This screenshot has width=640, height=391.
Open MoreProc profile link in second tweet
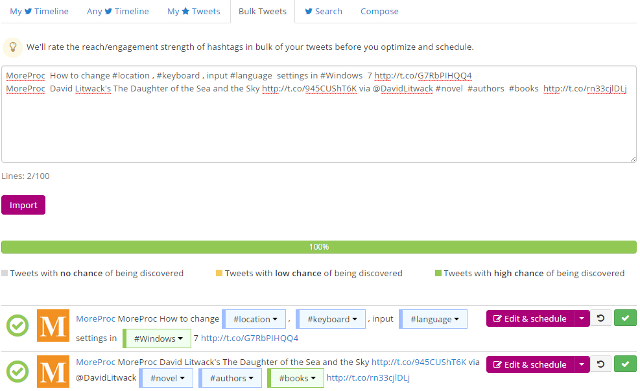pyautogui.click(x=96, y=362)
